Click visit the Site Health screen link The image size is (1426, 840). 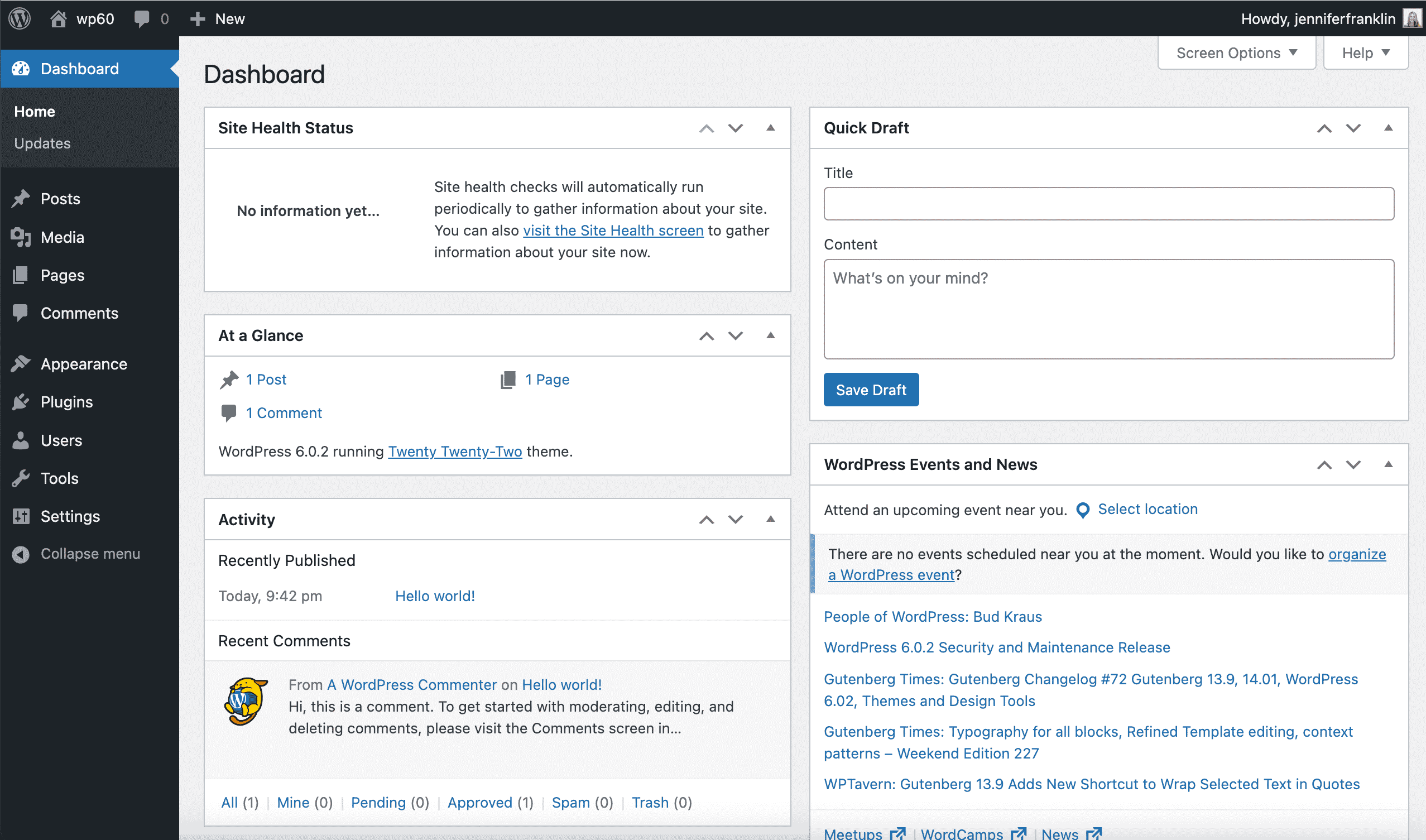point(611,230)
